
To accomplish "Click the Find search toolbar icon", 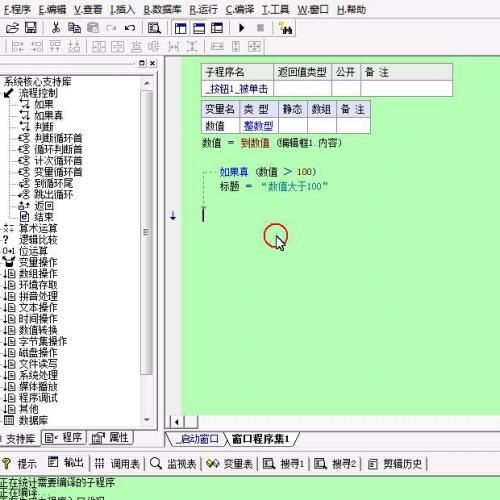I will (154, 28).
